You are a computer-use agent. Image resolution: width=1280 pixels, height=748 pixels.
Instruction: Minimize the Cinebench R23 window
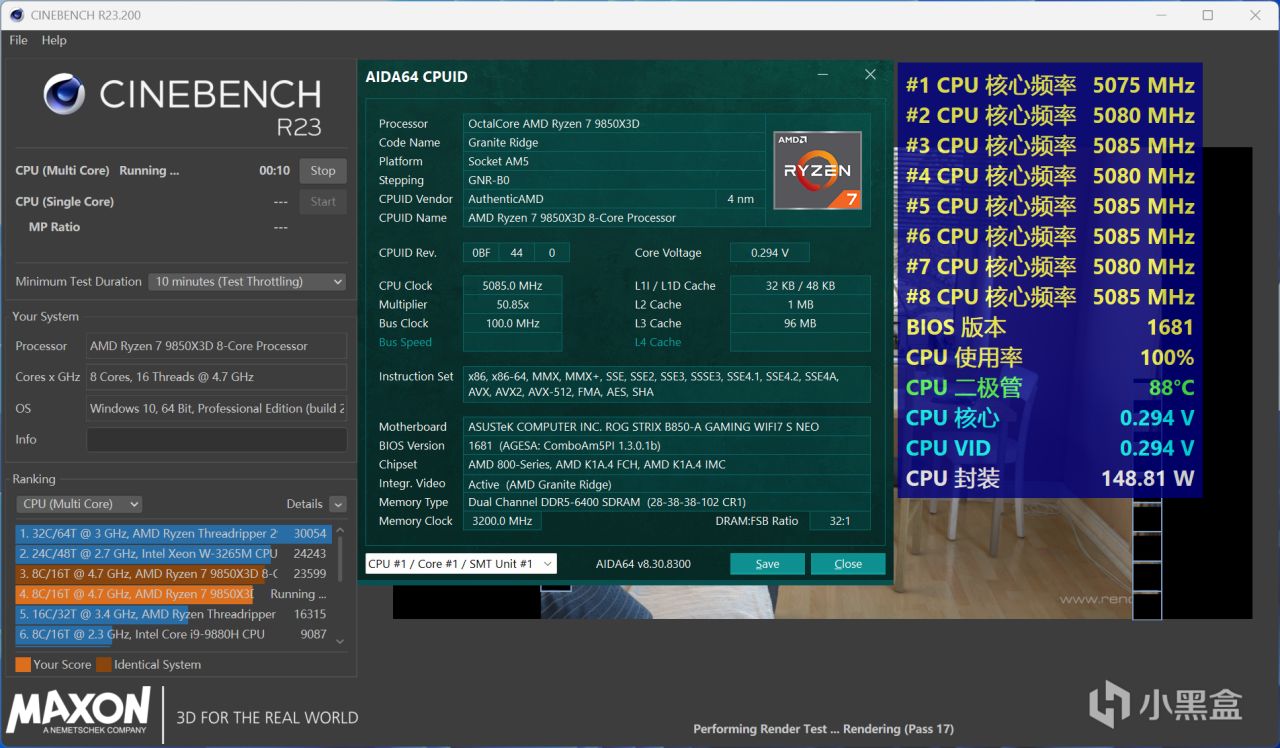[x=1162, y=15]
